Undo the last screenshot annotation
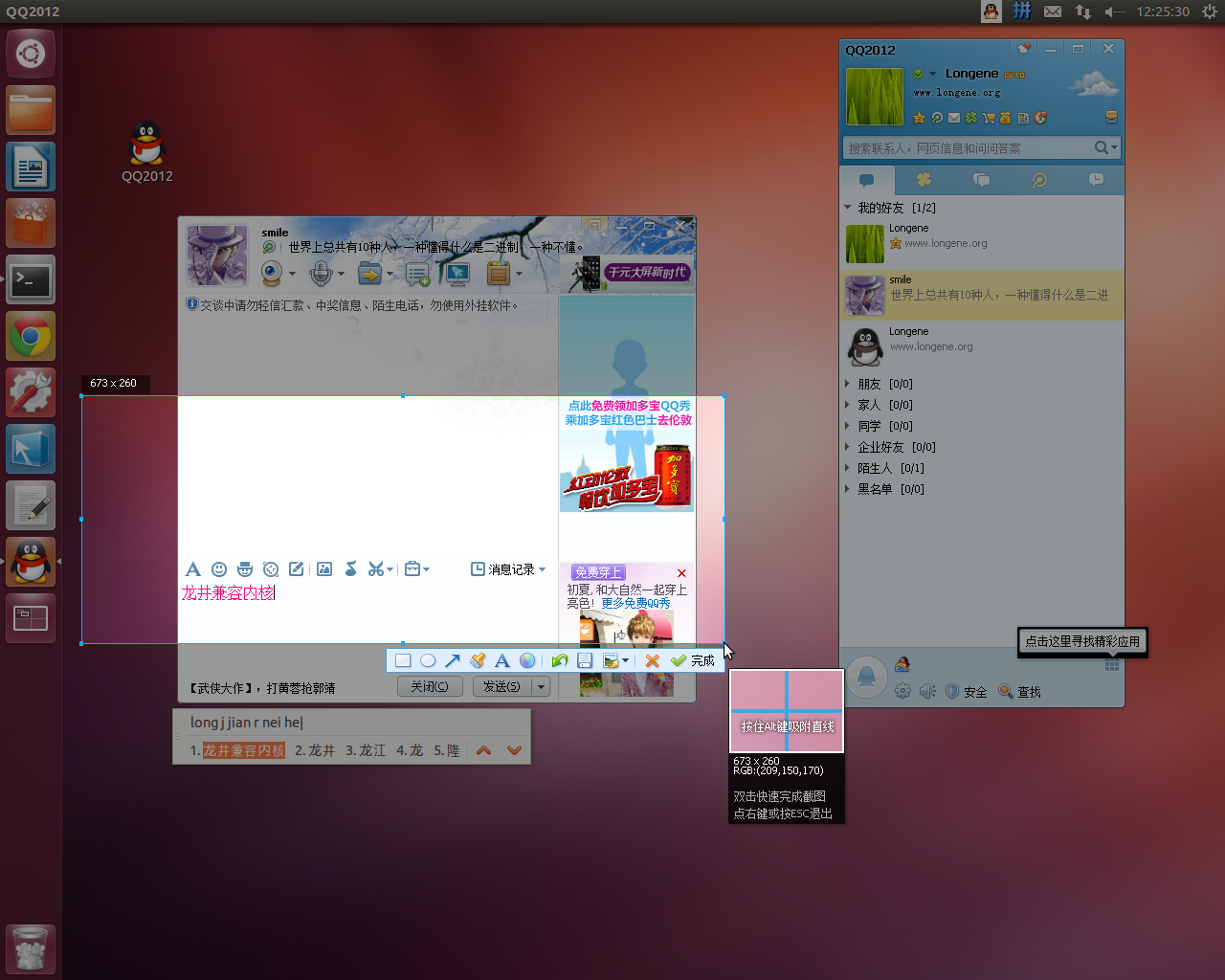This screenshot has height=980, width=1225. (x=560, y=660)
